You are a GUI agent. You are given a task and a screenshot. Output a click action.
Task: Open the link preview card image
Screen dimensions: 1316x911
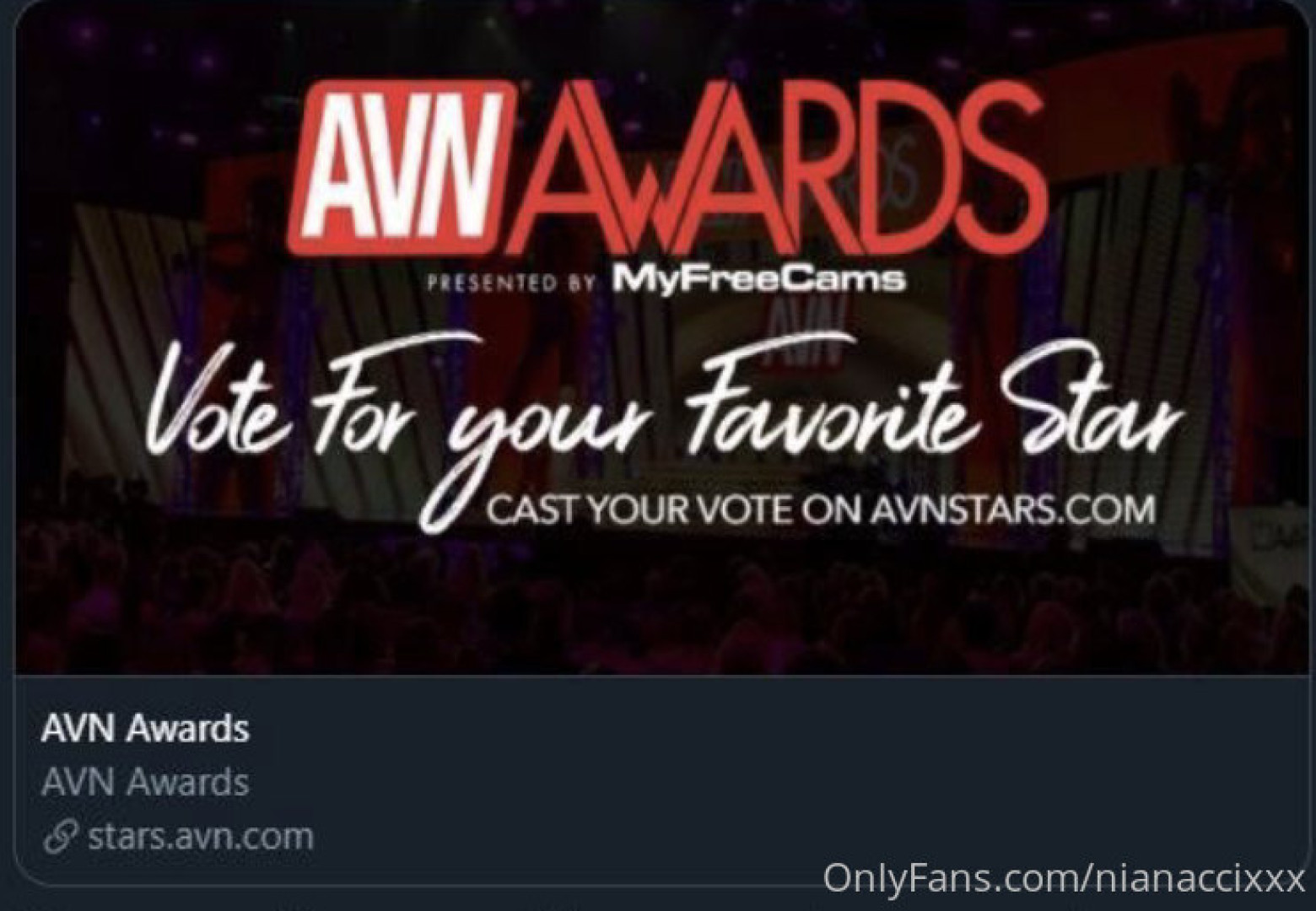658,337
